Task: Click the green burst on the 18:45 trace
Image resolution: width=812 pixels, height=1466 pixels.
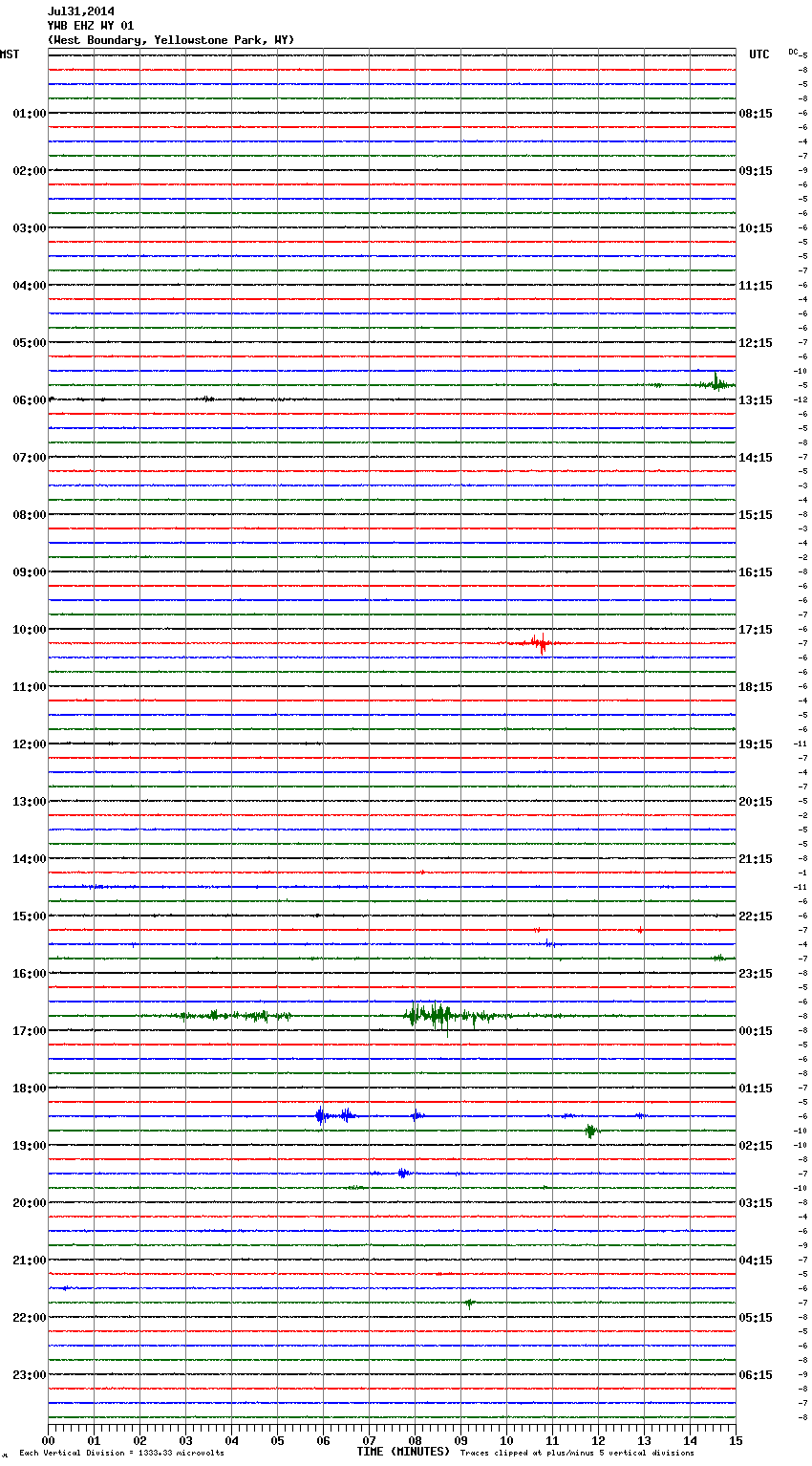Action: click(x=591, y=1132)
